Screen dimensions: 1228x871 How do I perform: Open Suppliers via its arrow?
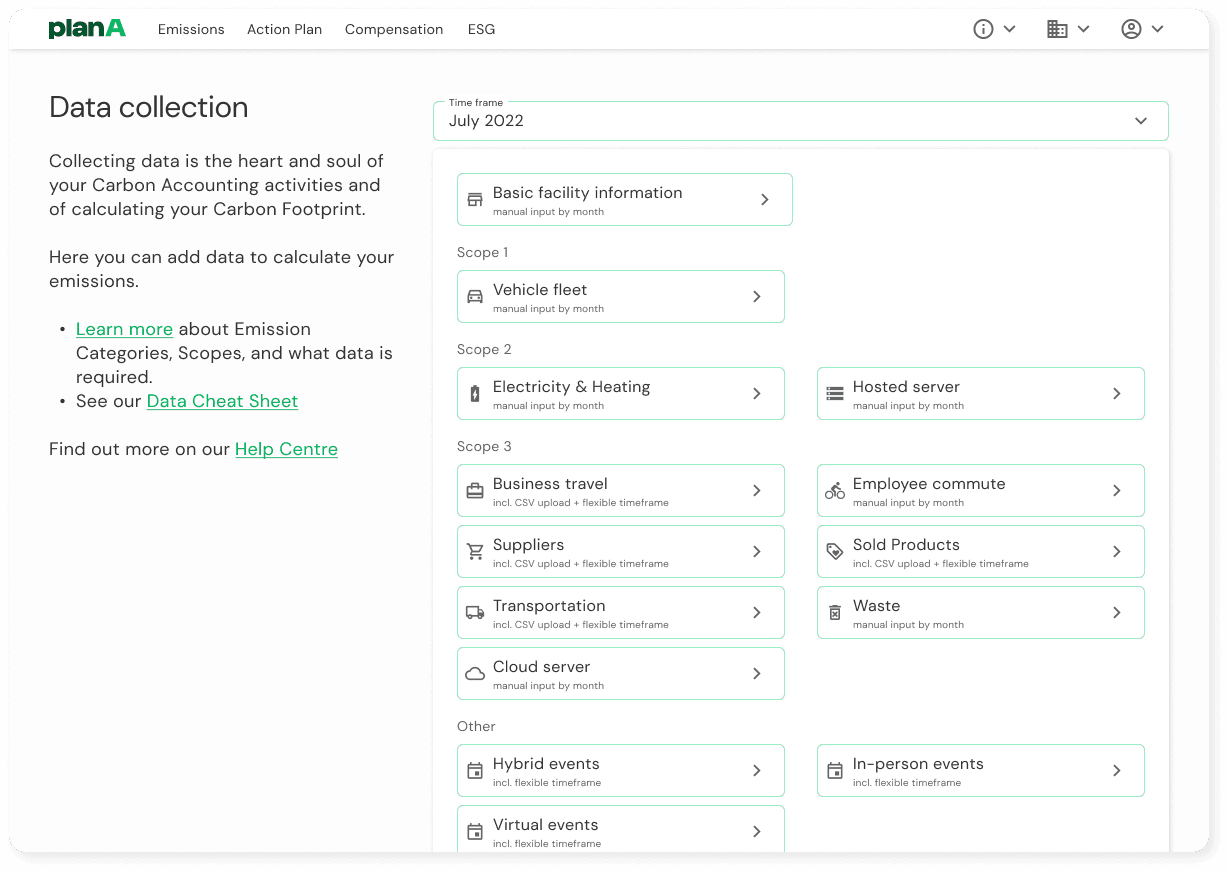[x=757, y=552]
